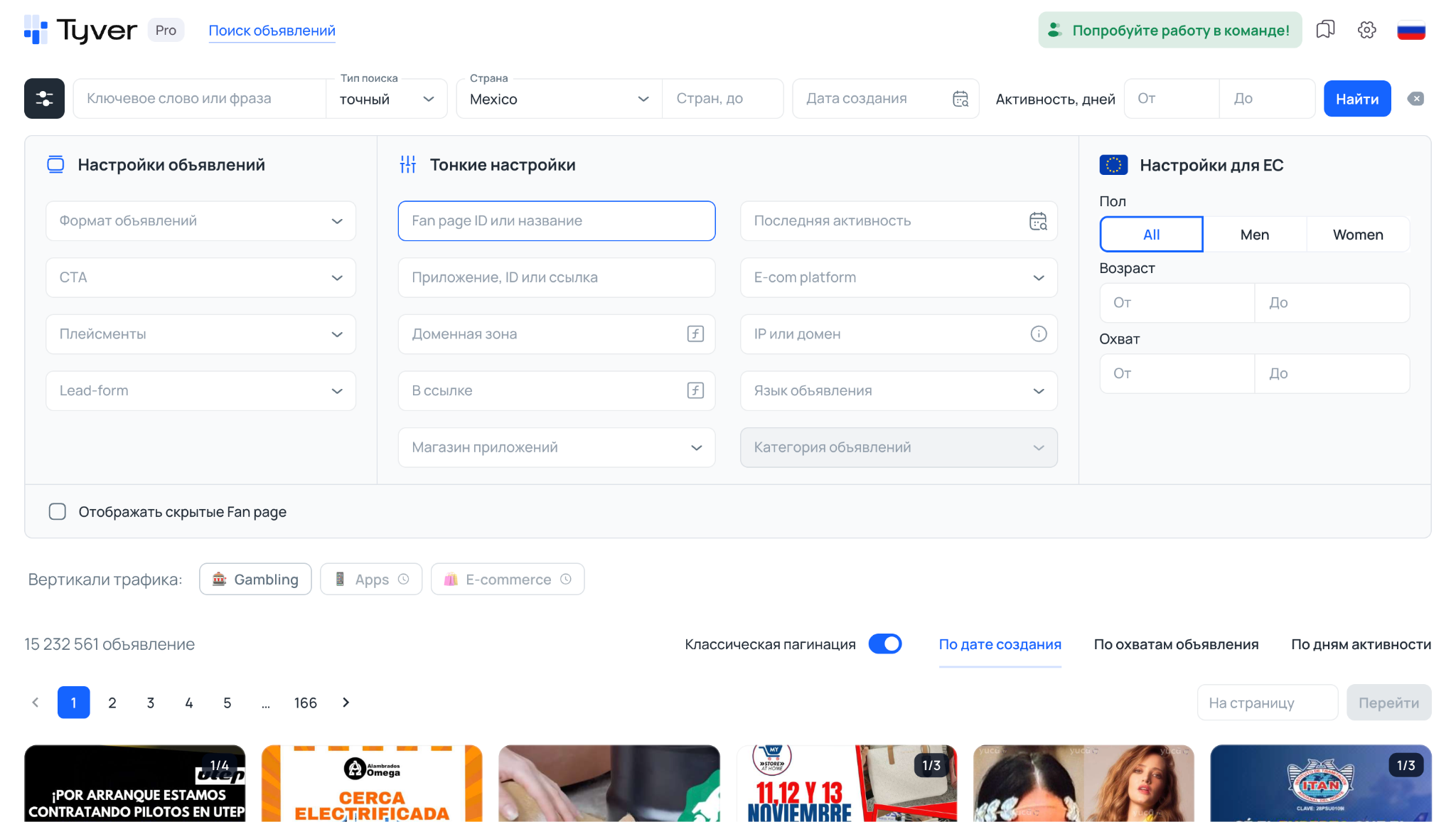
Task: Click the Russian flag language selector
Action: coord(1412,30)
